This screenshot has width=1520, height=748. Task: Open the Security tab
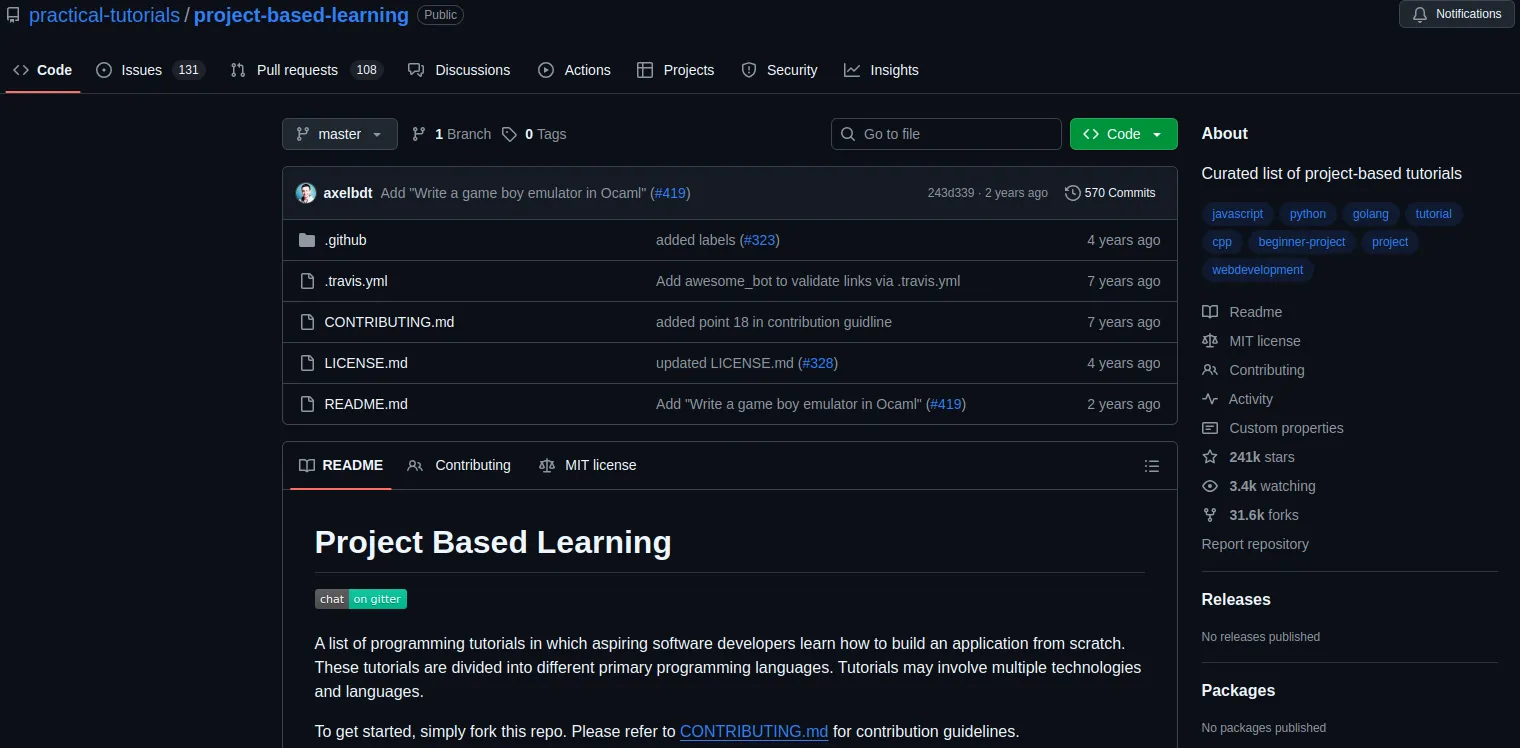(x=779, y=70)
